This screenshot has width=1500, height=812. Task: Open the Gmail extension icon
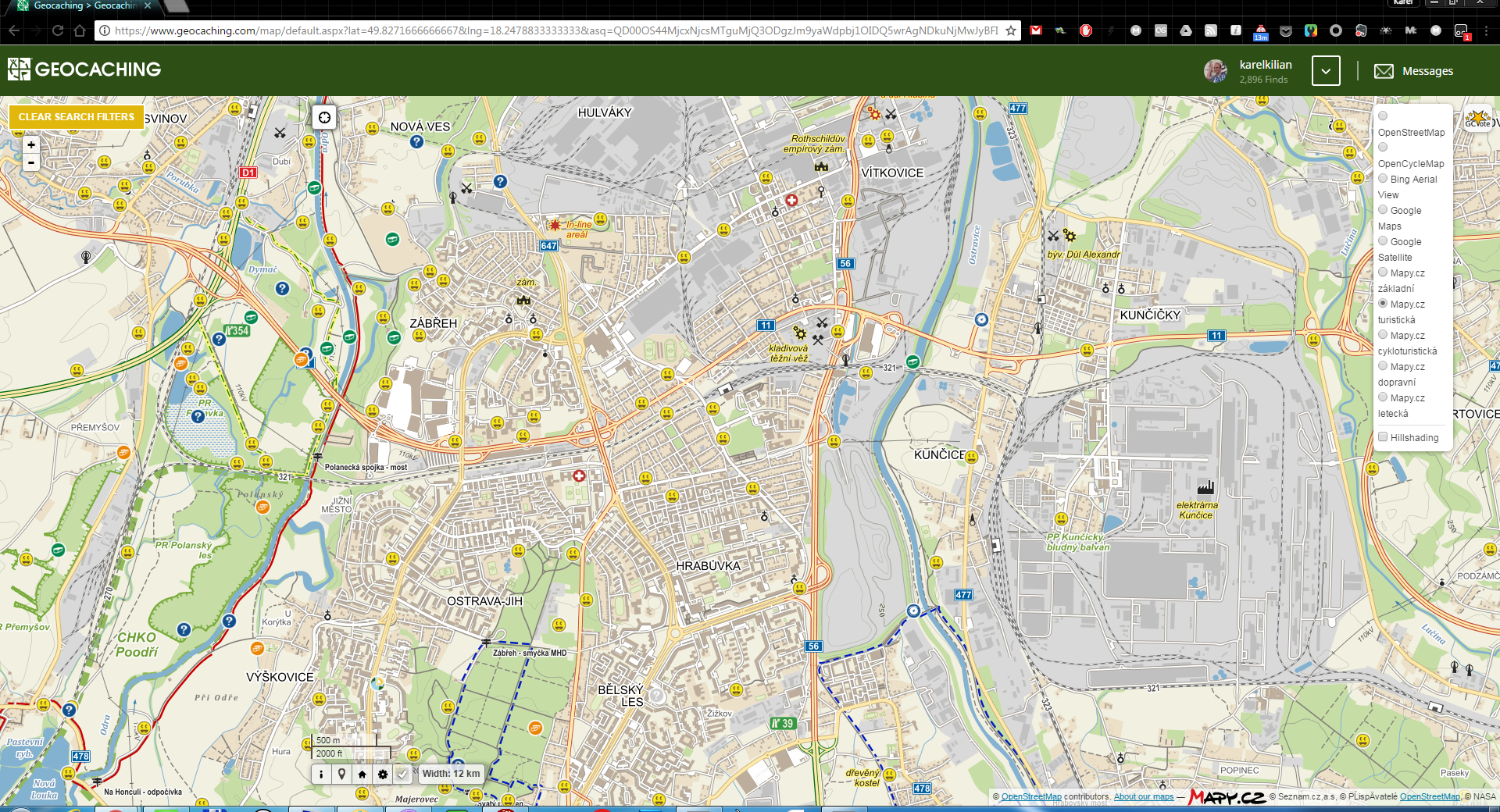pyautogui.click(x=1036, y=30)
